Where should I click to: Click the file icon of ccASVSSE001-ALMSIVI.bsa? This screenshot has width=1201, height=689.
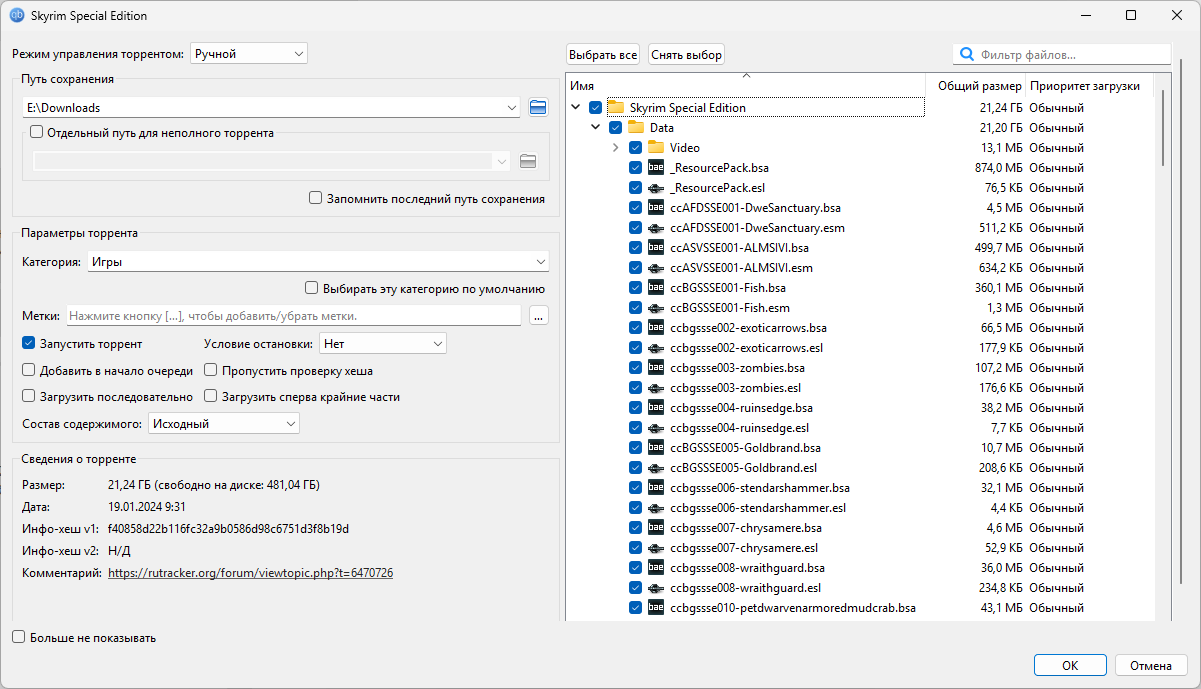pos(656,247)
